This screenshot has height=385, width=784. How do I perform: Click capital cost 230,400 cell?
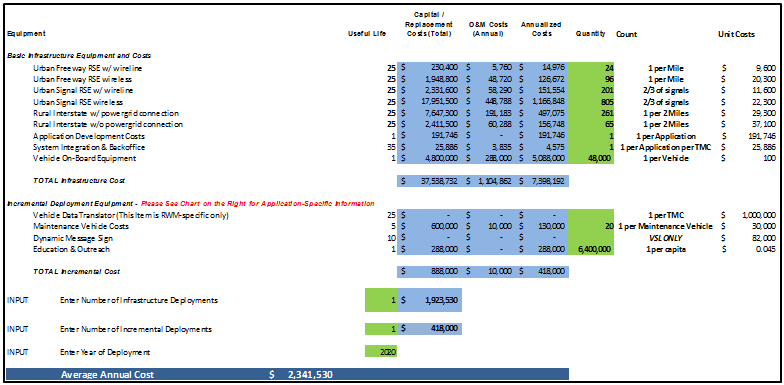tap(430, 68)
